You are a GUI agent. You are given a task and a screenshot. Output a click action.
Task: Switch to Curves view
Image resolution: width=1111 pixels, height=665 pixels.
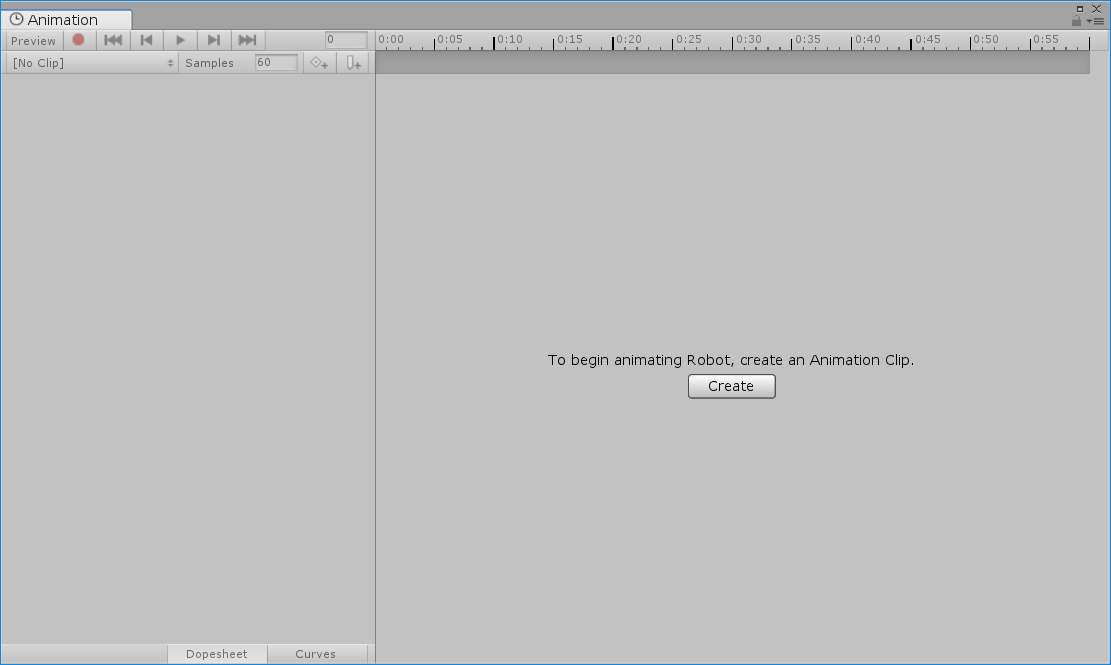[315, 654]
